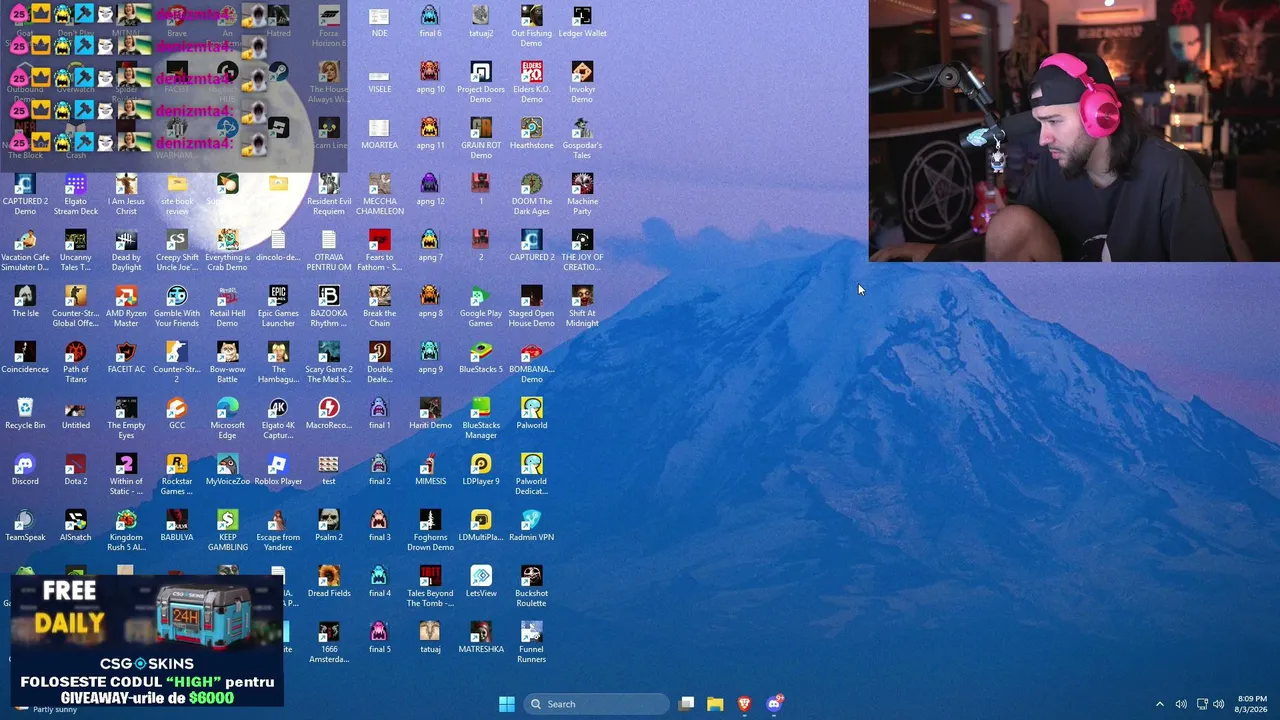1280x720 pixels.
Task: Select the Psalm 2 desktop icon
Action: pos(329,526)
